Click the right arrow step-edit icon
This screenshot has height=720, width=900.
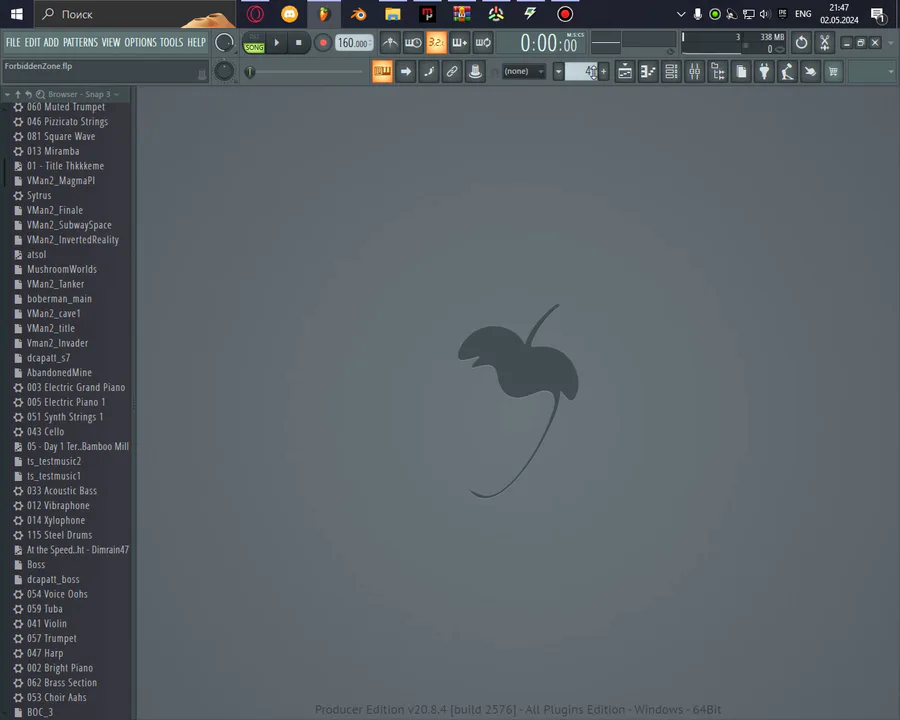pos(406,71)
